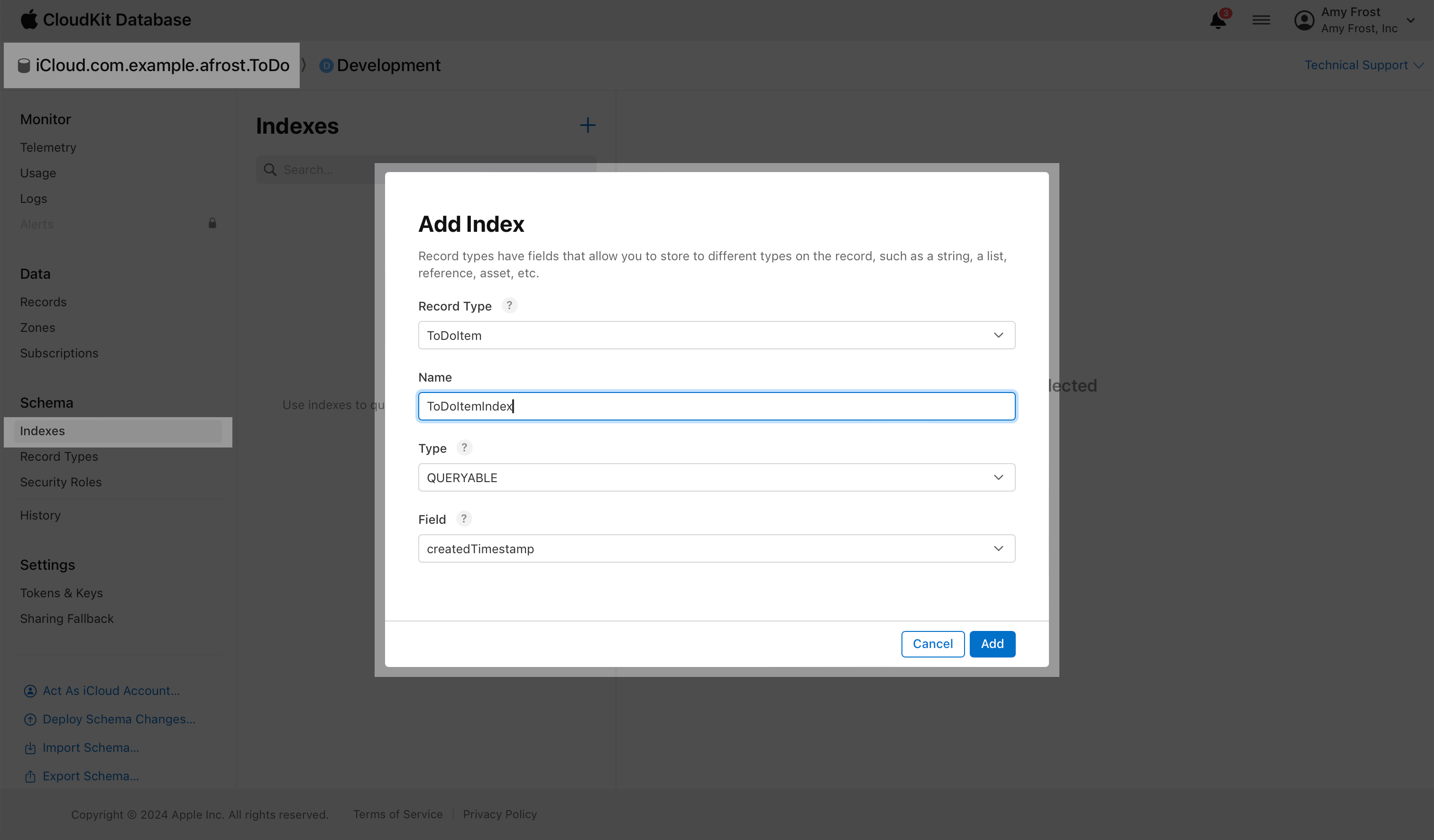The width and height of the screenshot is (1434, 840).
Task: Open the Field dropdown showing createdTimestamp
Action: coord(716,548)
